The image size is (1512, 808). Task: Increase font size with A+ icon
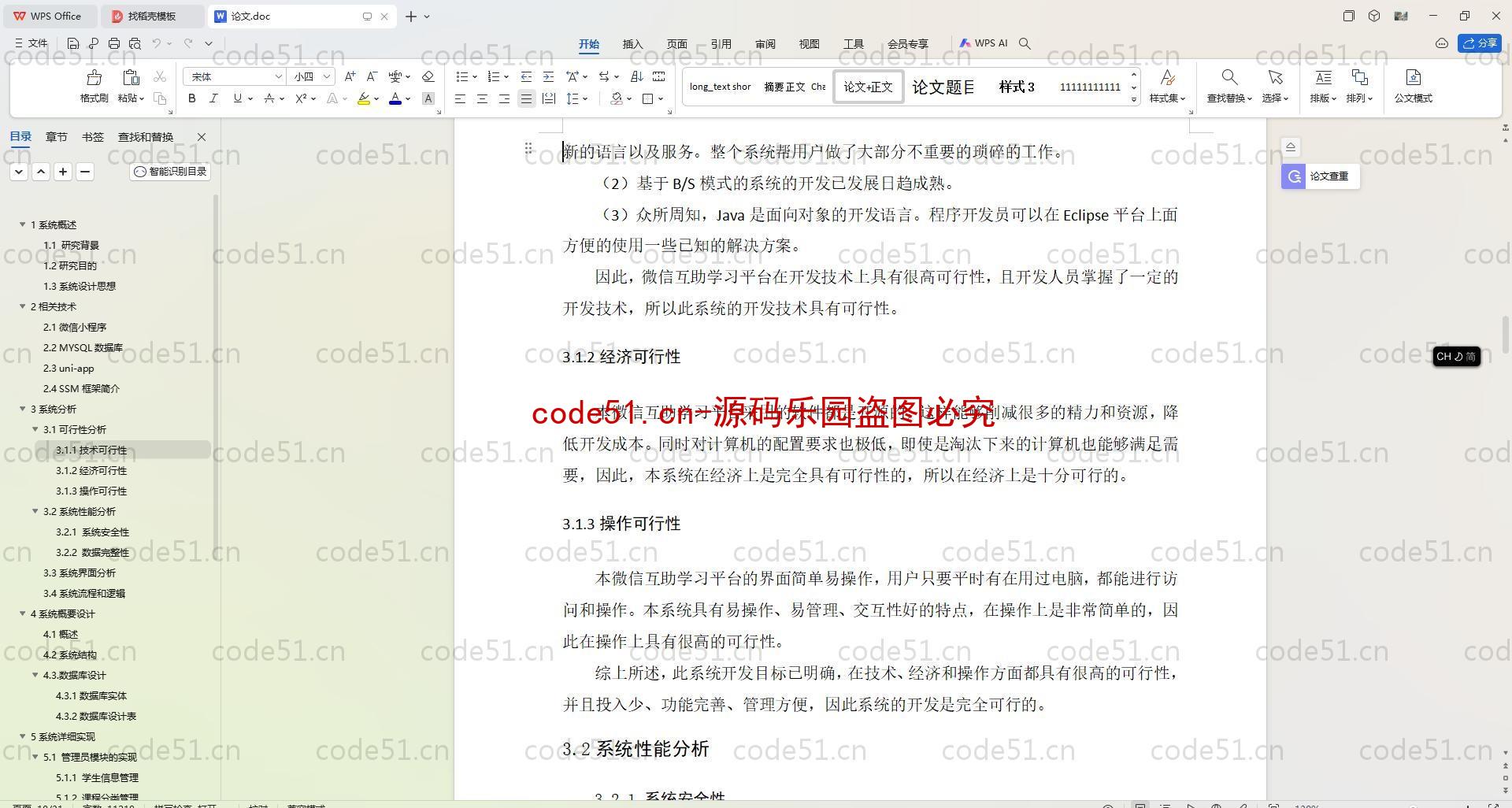click(350, 76)
